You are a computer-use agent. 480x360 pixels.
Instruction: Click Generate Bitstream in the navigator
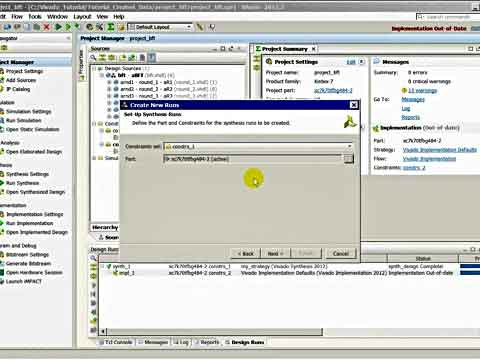click(28, 263)
